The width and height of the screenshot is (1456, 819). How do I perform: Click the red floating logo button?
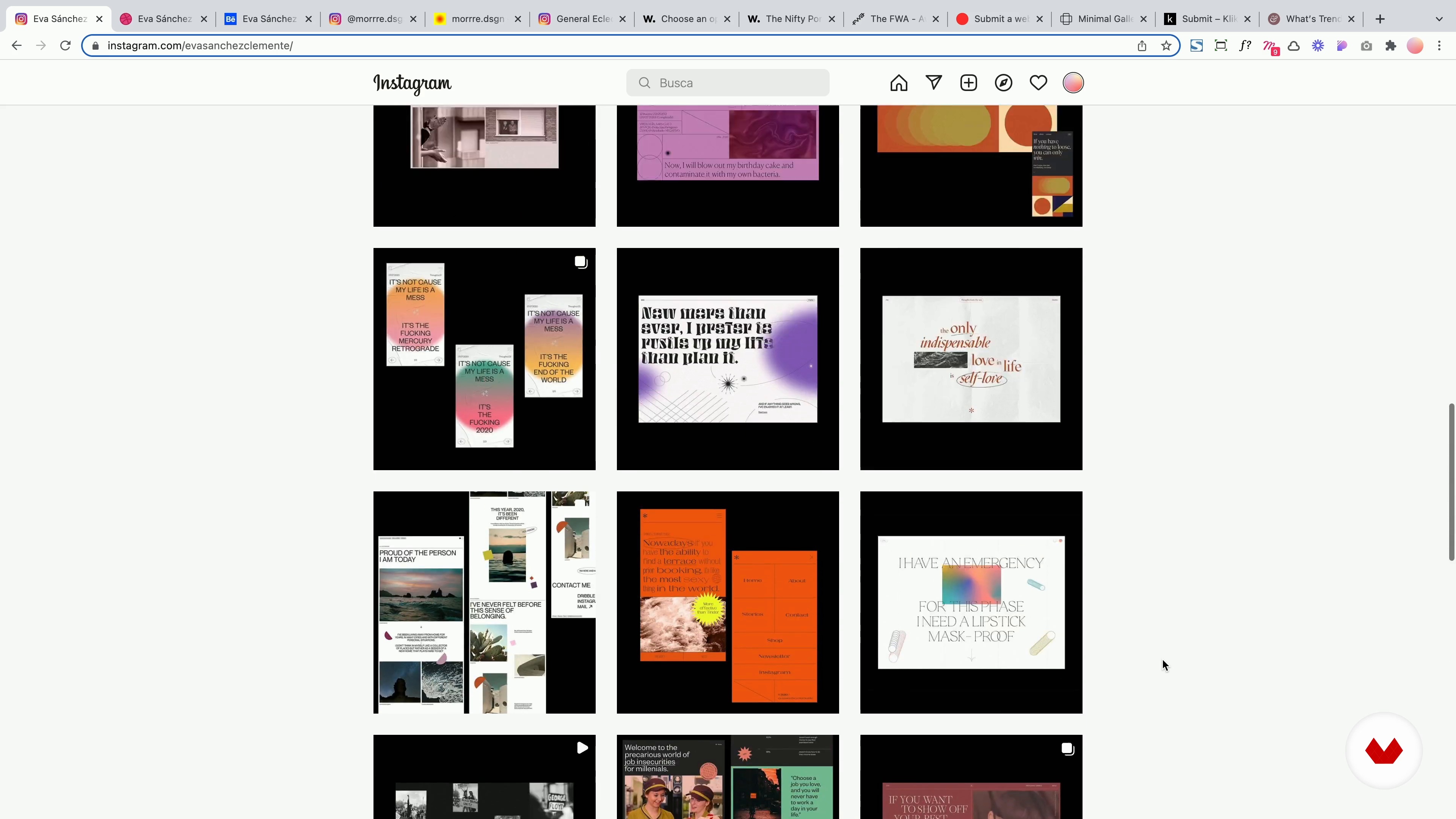coord(1384,751)
